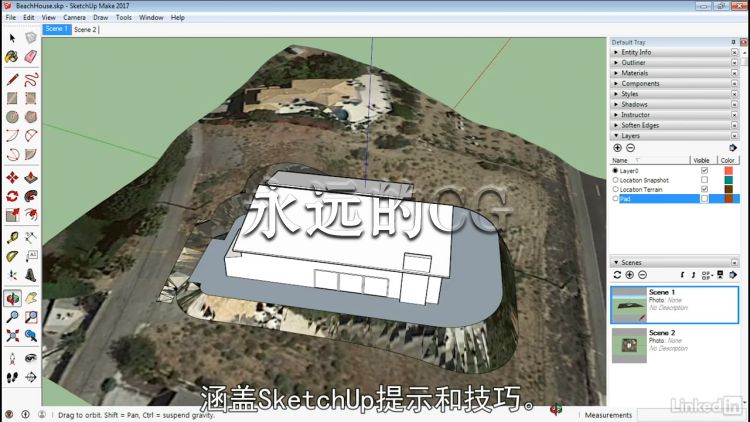750x422 pixels.
Task: Activate the Pan hand tool
Action: [31, 298]
